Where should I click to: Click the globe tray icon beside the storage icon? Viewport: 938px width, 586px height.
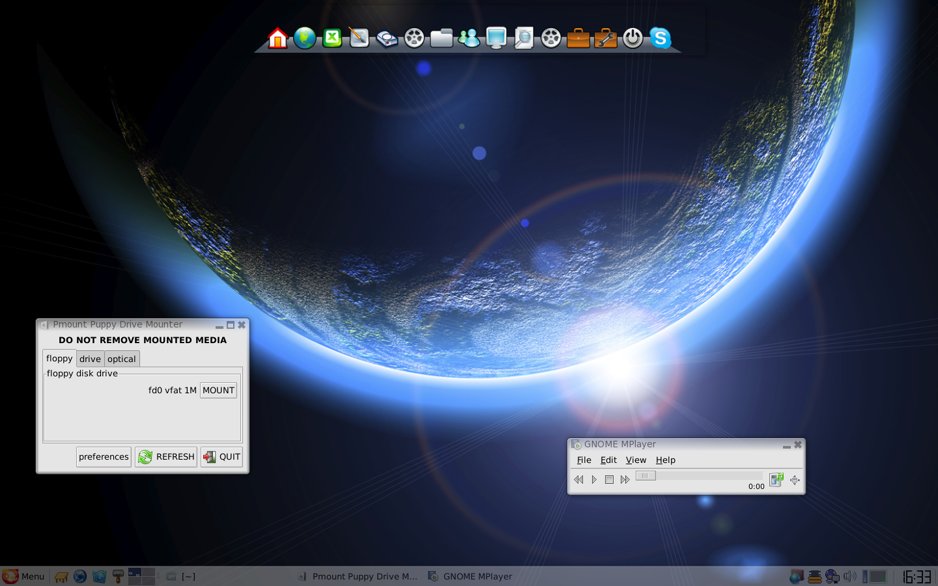(x=796, y=576)
